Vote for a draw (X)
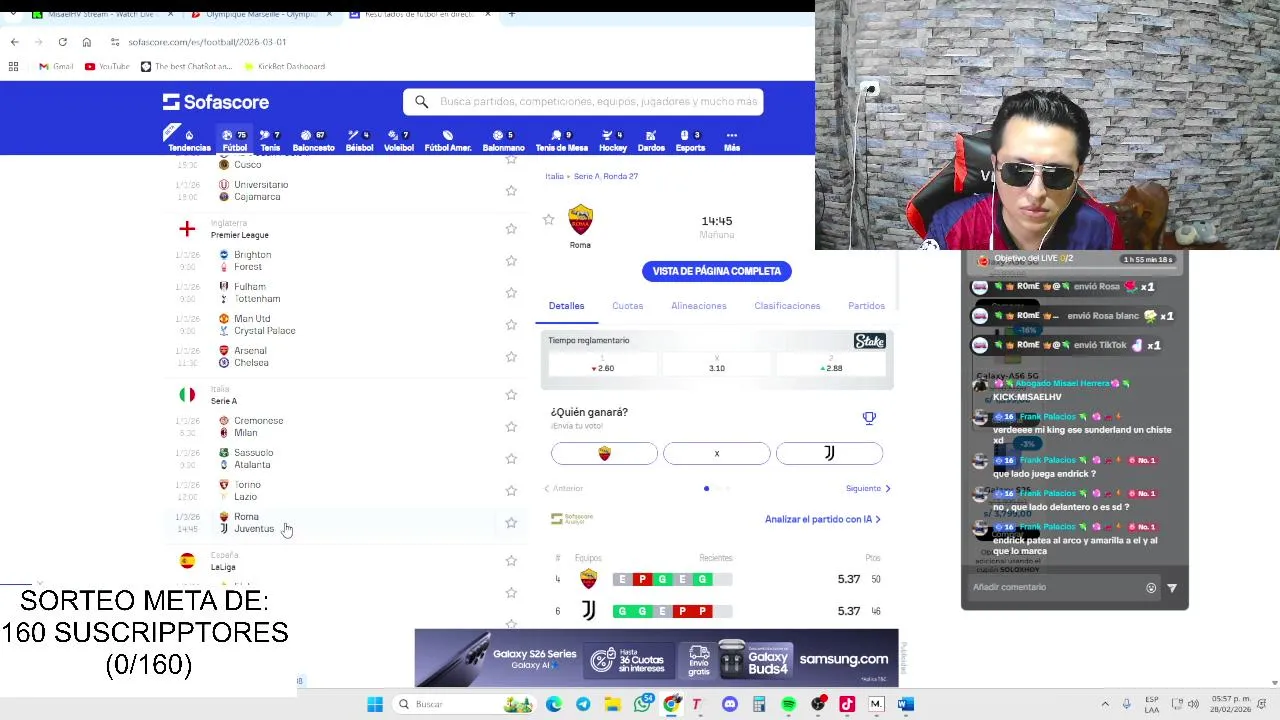Screen dimensions: 1280x720 (717, 454)
